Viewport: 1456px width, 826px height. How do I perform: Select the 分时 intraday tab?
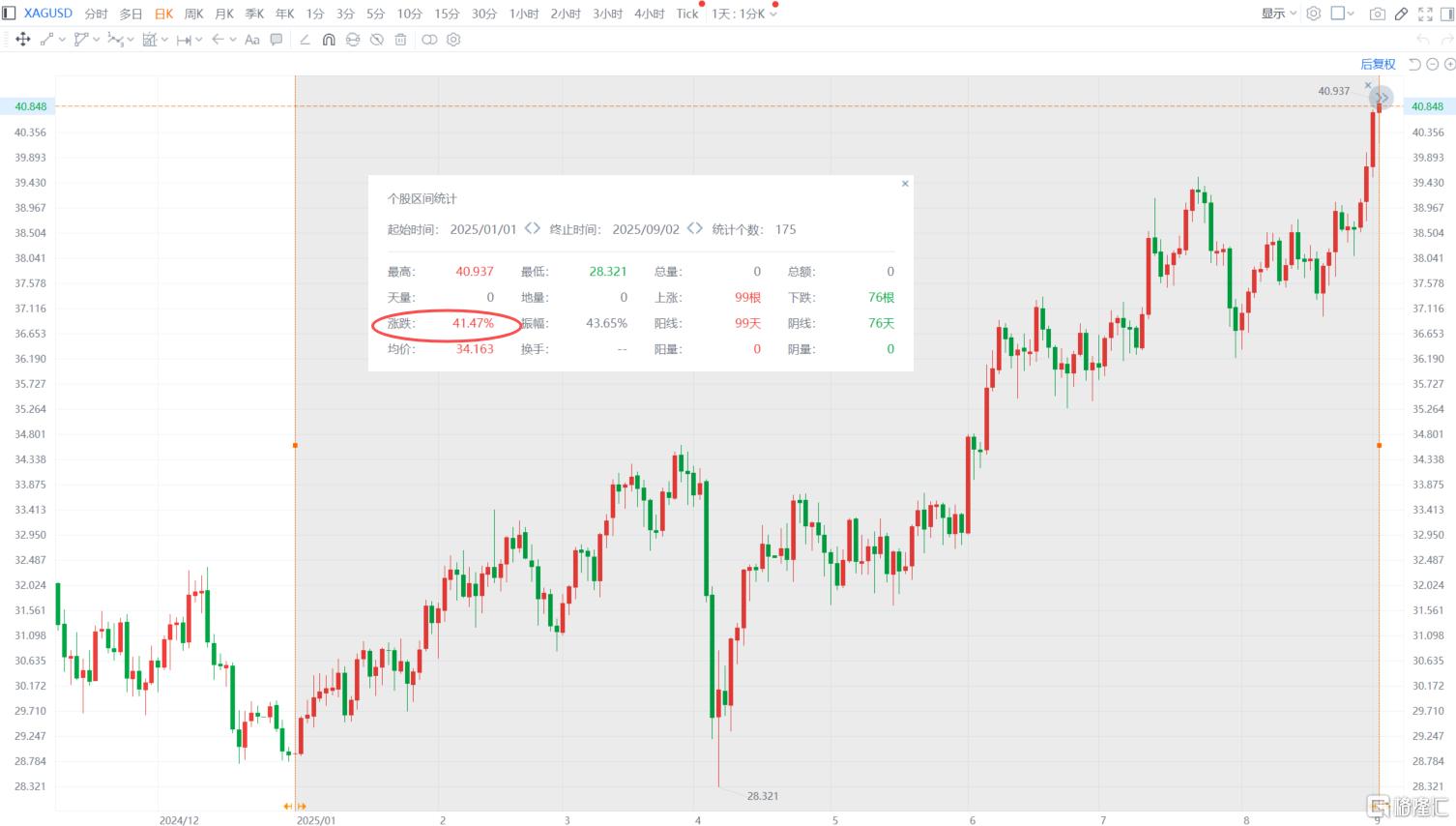coord(96,14)
